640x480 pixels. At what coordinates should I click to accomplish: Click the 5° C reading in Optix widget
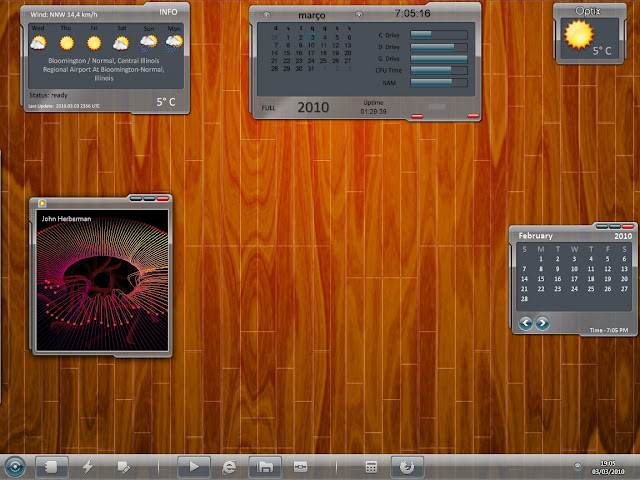click(x=602, y=51)
